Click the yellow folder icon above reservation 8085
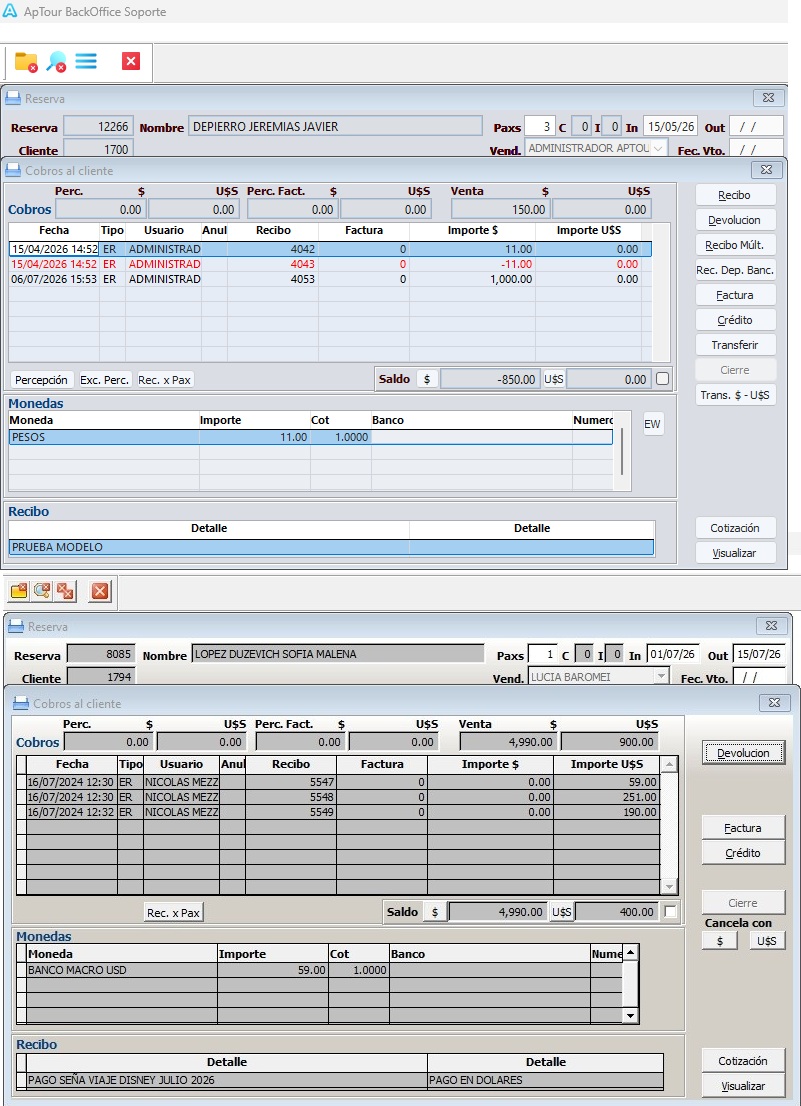 (x=19, y=591)
